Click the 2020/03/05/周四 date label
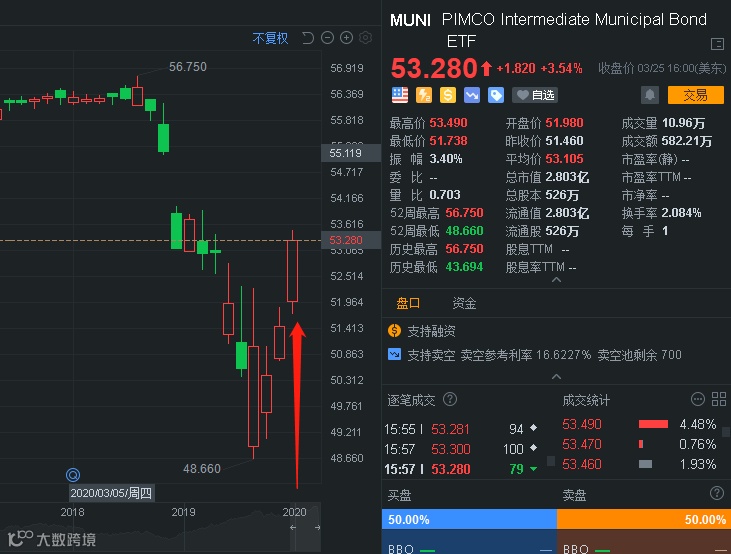The image size is (731, 554). pos(111,493)
